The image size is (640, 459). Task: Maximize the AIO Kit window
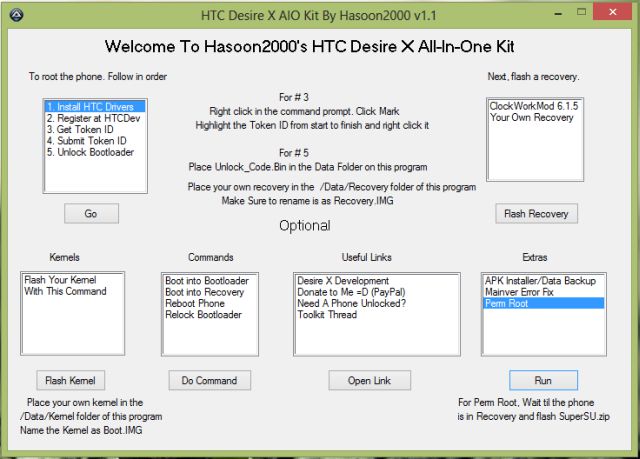(581, 12)
